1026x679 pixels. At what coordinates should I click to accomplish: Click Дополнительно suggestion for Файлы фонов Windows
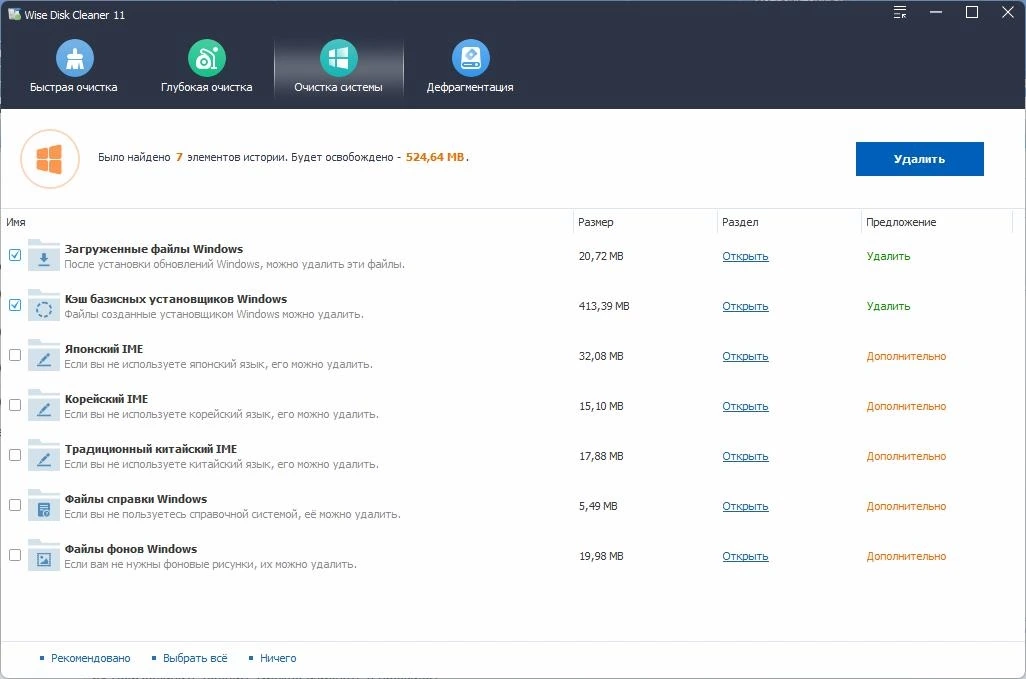[x=906, y=557]
